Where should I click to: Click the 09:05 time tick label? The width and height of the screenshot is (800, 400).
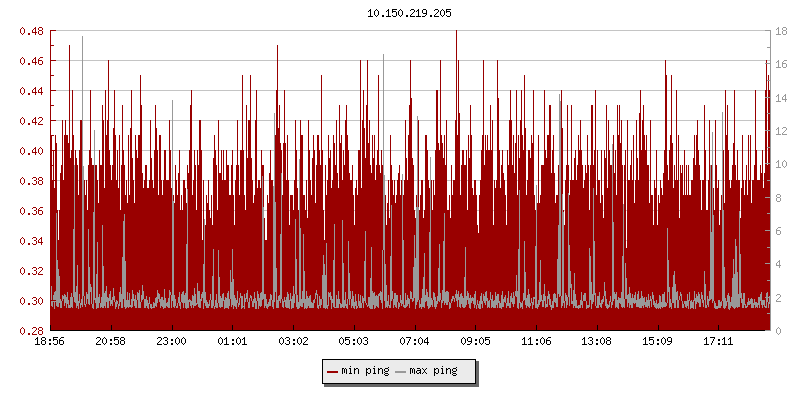point(475,342)
